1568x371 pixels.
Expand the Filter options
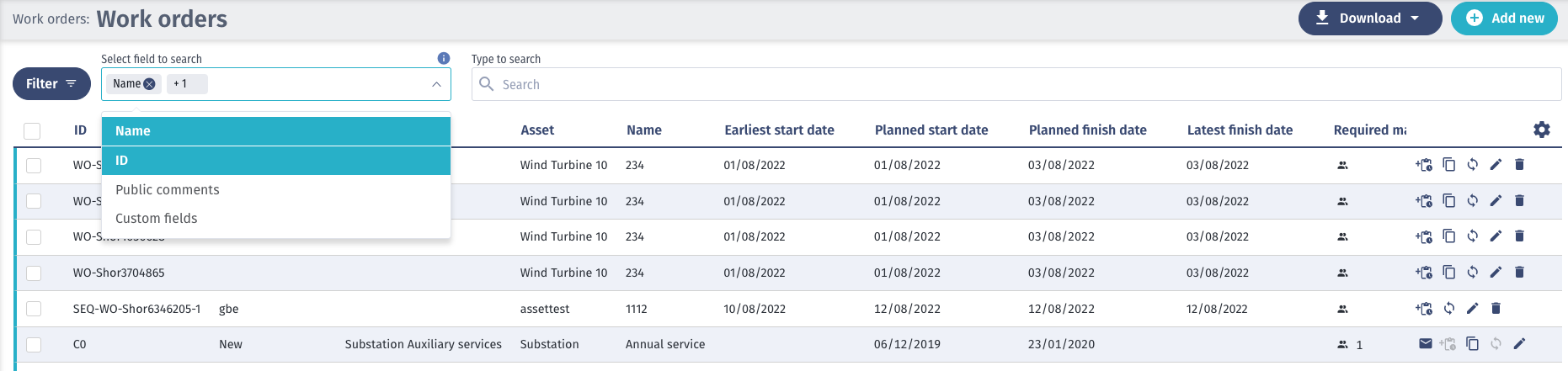point(51,84)
